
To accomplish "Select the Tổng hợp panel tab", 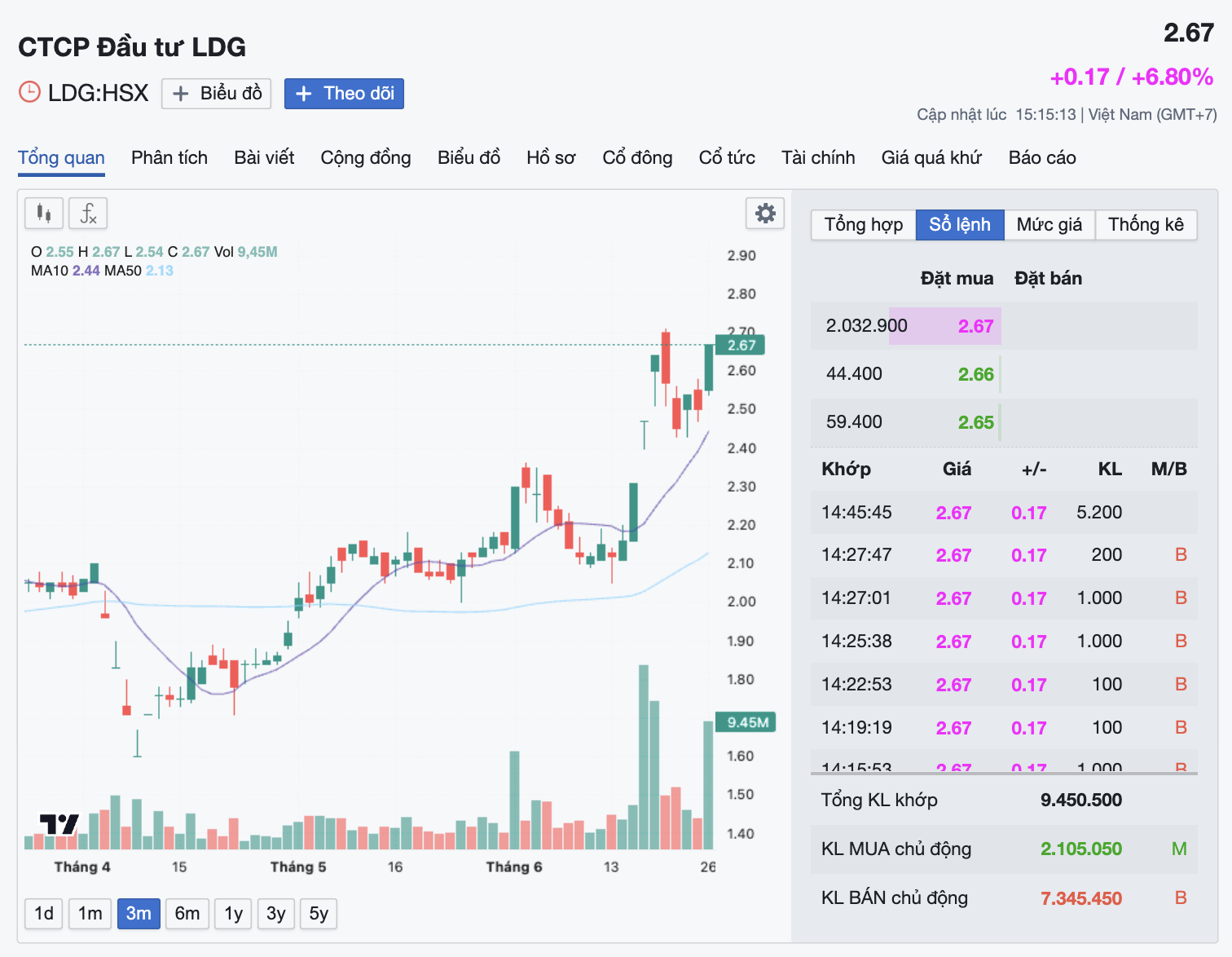I will (864, 224).
